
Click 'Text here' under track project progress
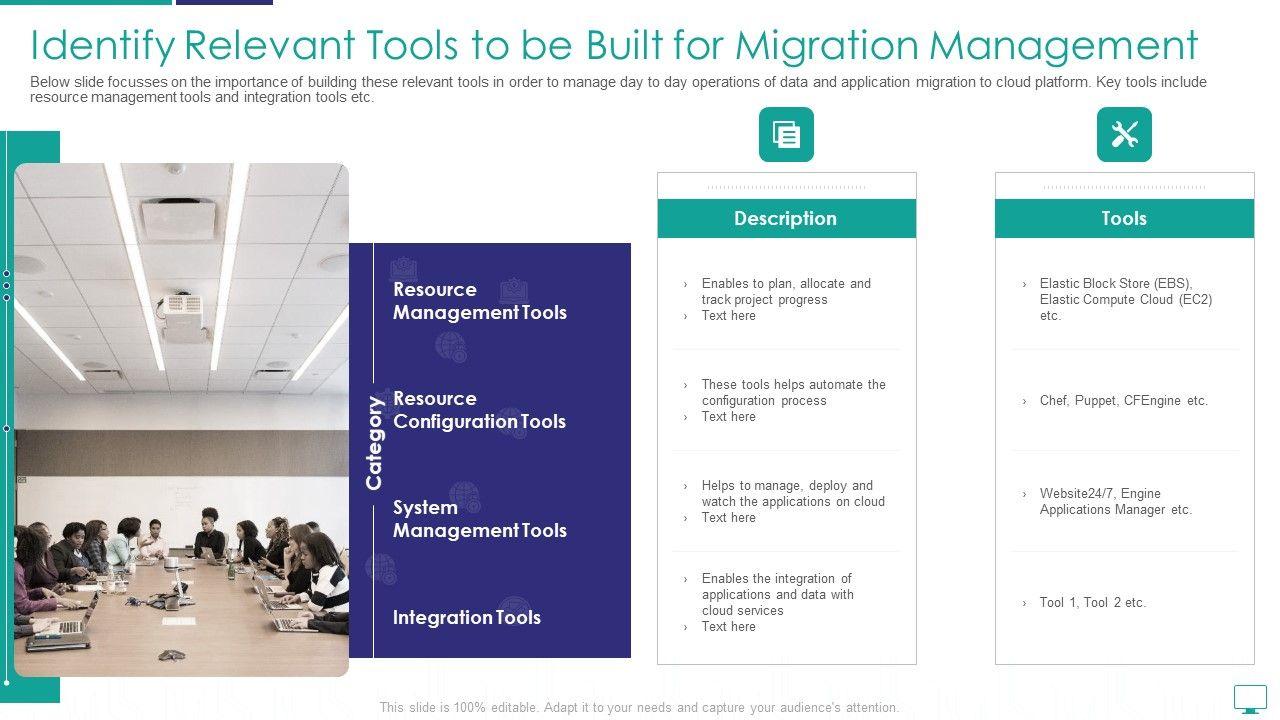pyautogui.click(x=728, y=315)
